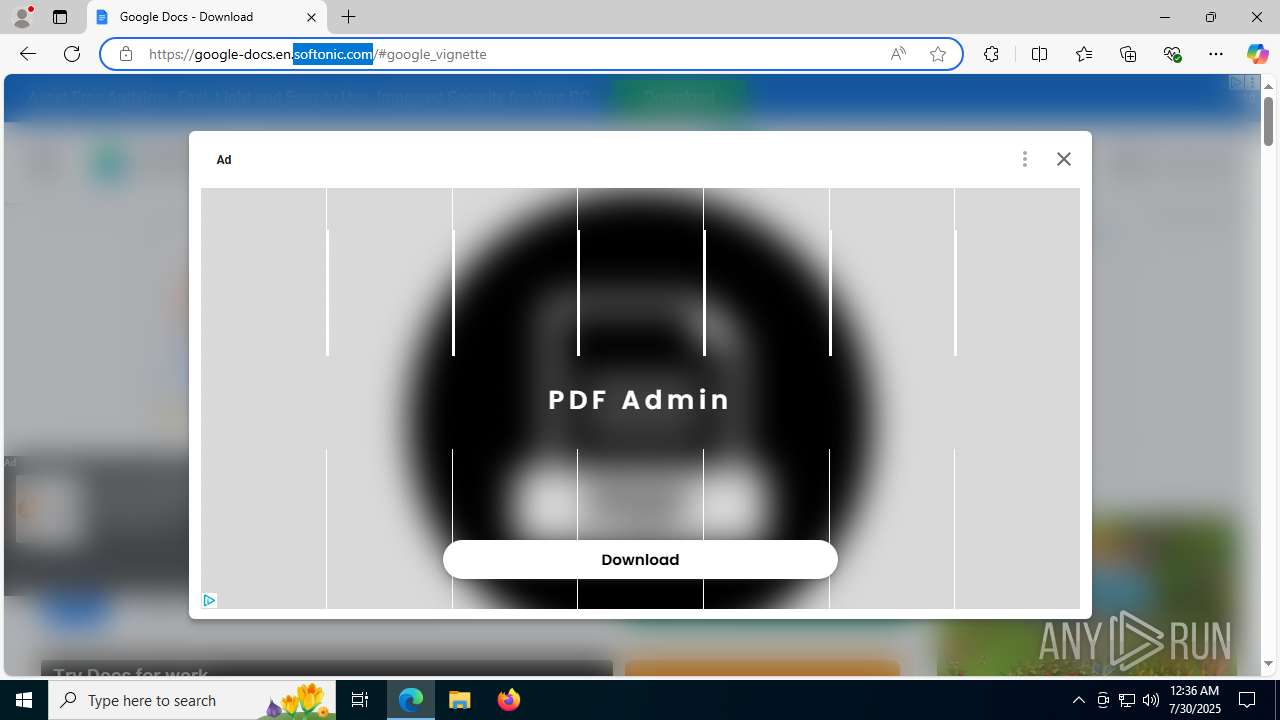
Task: Open the notification center icon
Action: (1248, 700)
